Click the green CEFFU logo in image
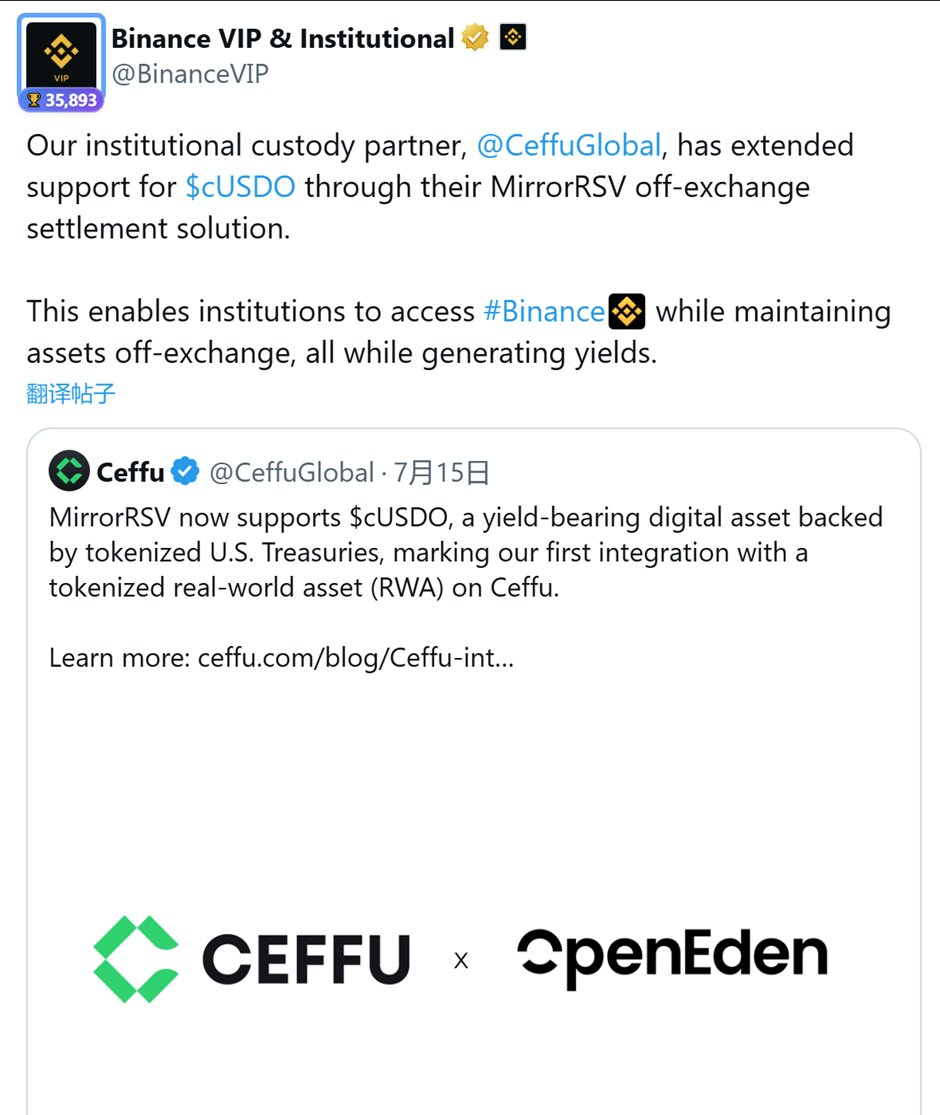Image resolution: width=940 pixels, height=1115 pixels. tap(136, 959)
